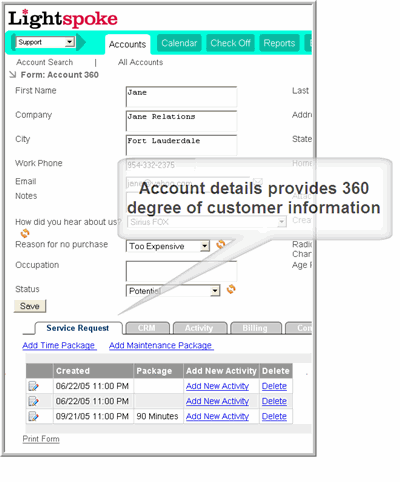Open the Check Off tab

coord(230,43)
